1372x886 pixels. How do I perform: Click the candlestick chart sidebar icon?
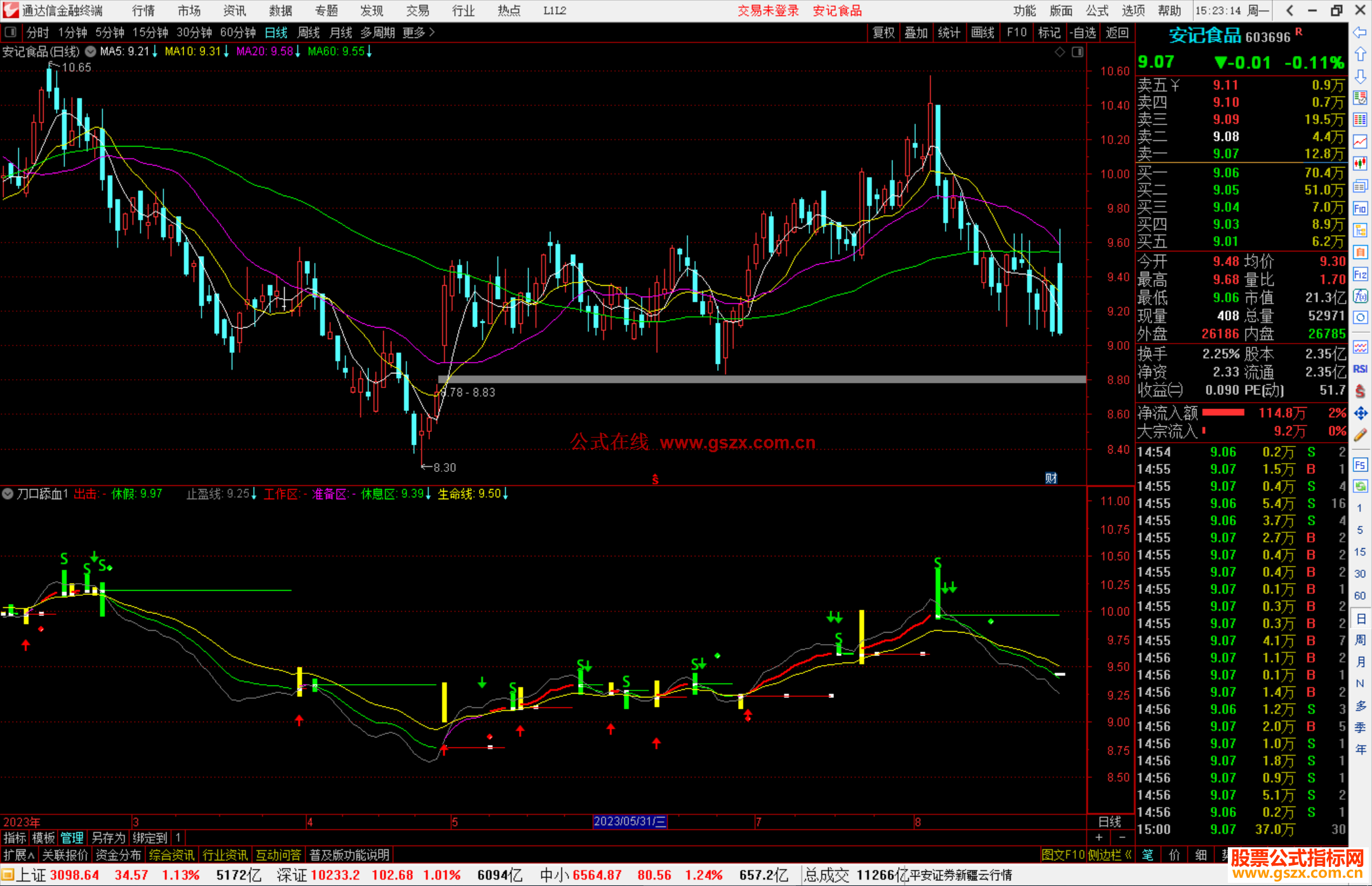pyautogui.click(x=1360, y=164)
